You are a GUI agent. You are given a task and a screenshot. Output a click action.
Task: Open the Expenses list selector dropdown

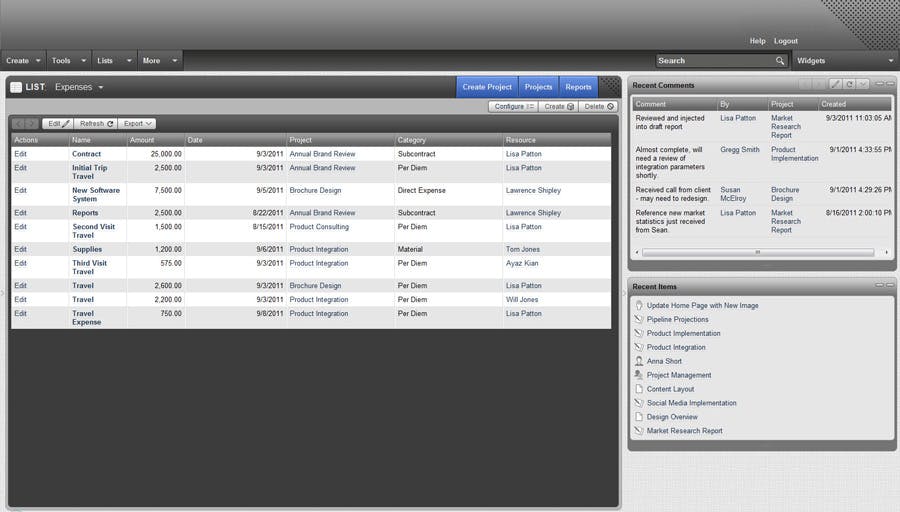tap(100, 87)
